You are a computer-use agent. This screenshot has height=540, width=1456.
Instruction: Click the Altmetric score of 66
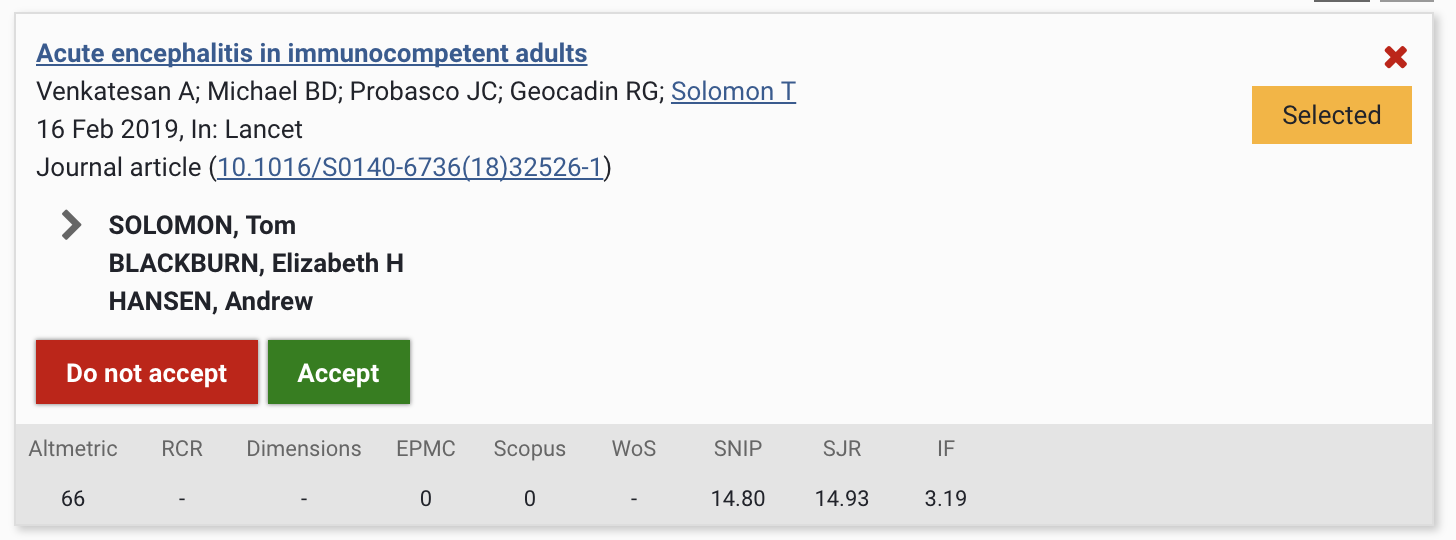73,498
